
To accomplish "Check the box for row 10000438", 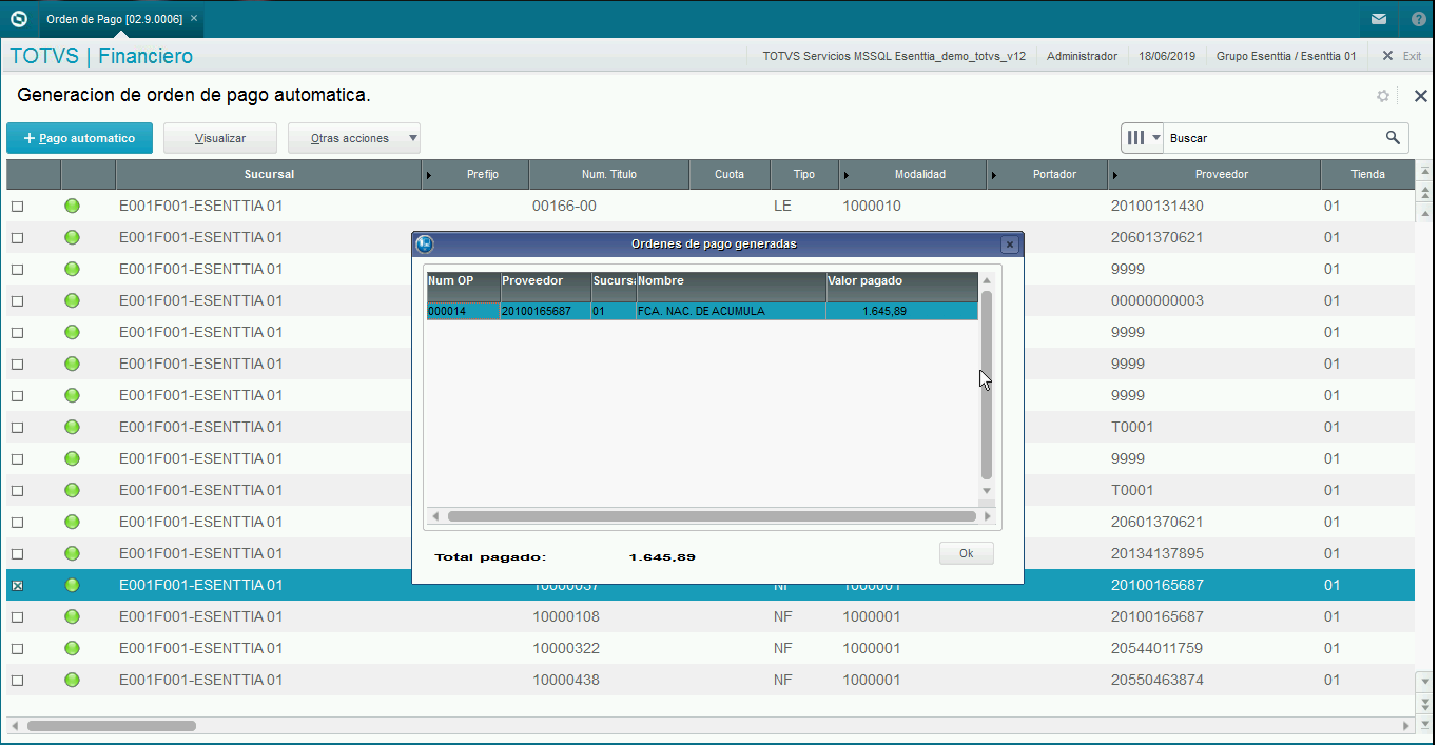I will pyautogui.click(x=17, y=680).
